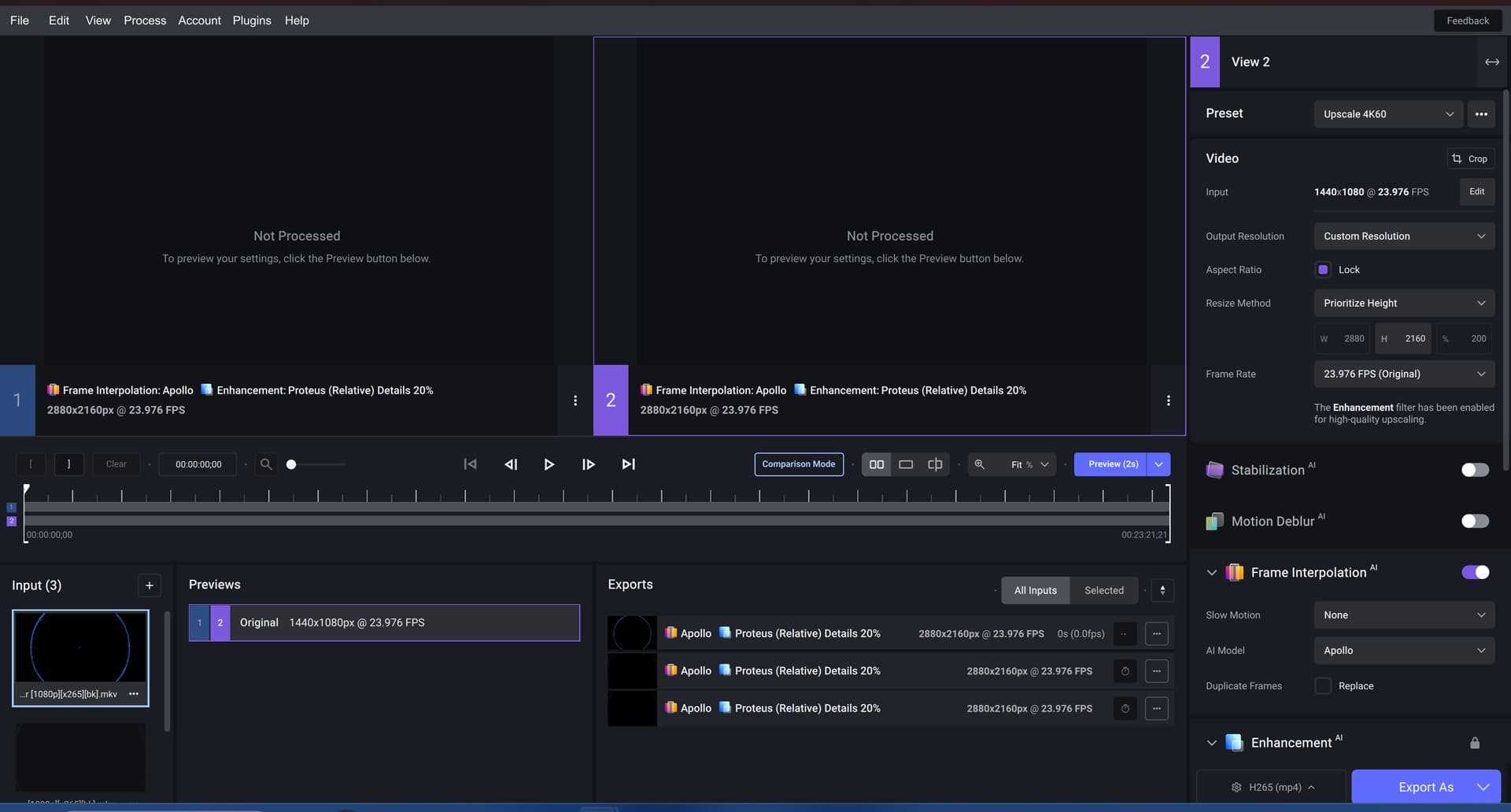1511x812 pixels.
Task: Open the Process menu
Action: [145, 20]
